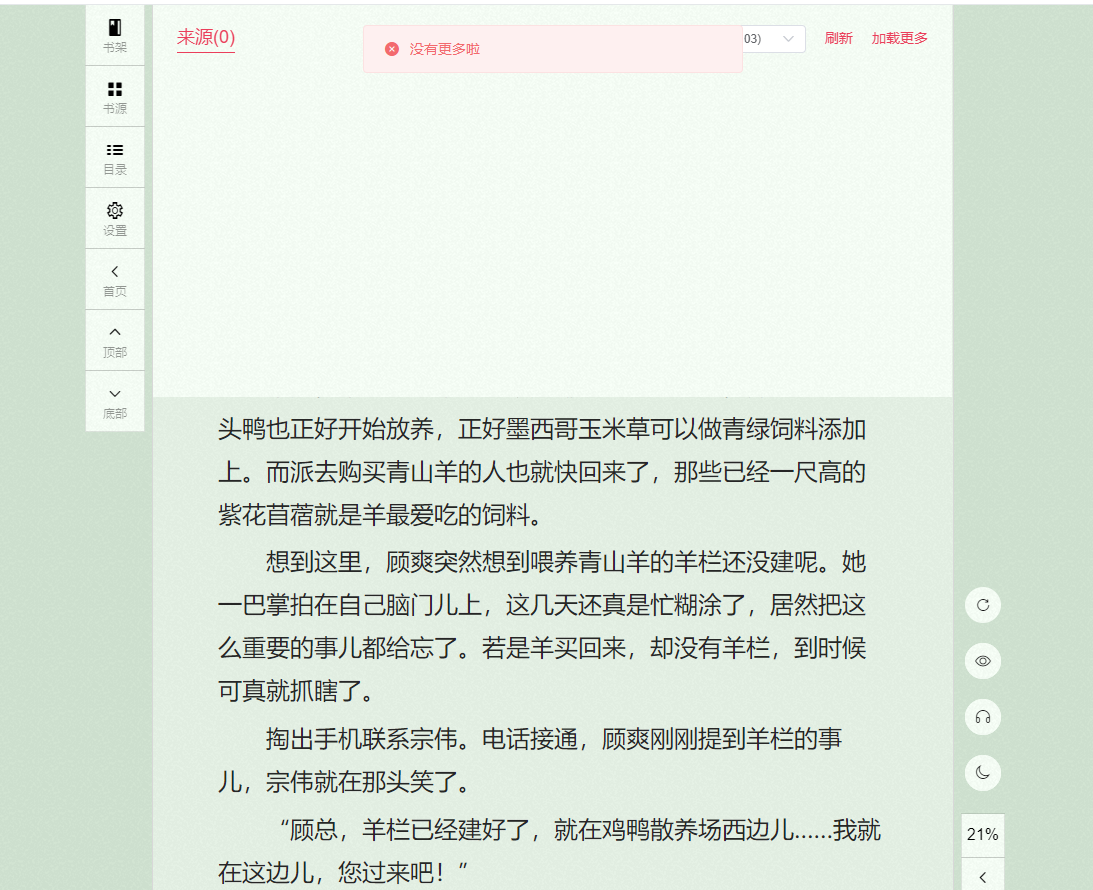This screenshot has width=1093, height=890.
Task: Open the 书源 book source sidebar icon
Action: click(115, 97)
